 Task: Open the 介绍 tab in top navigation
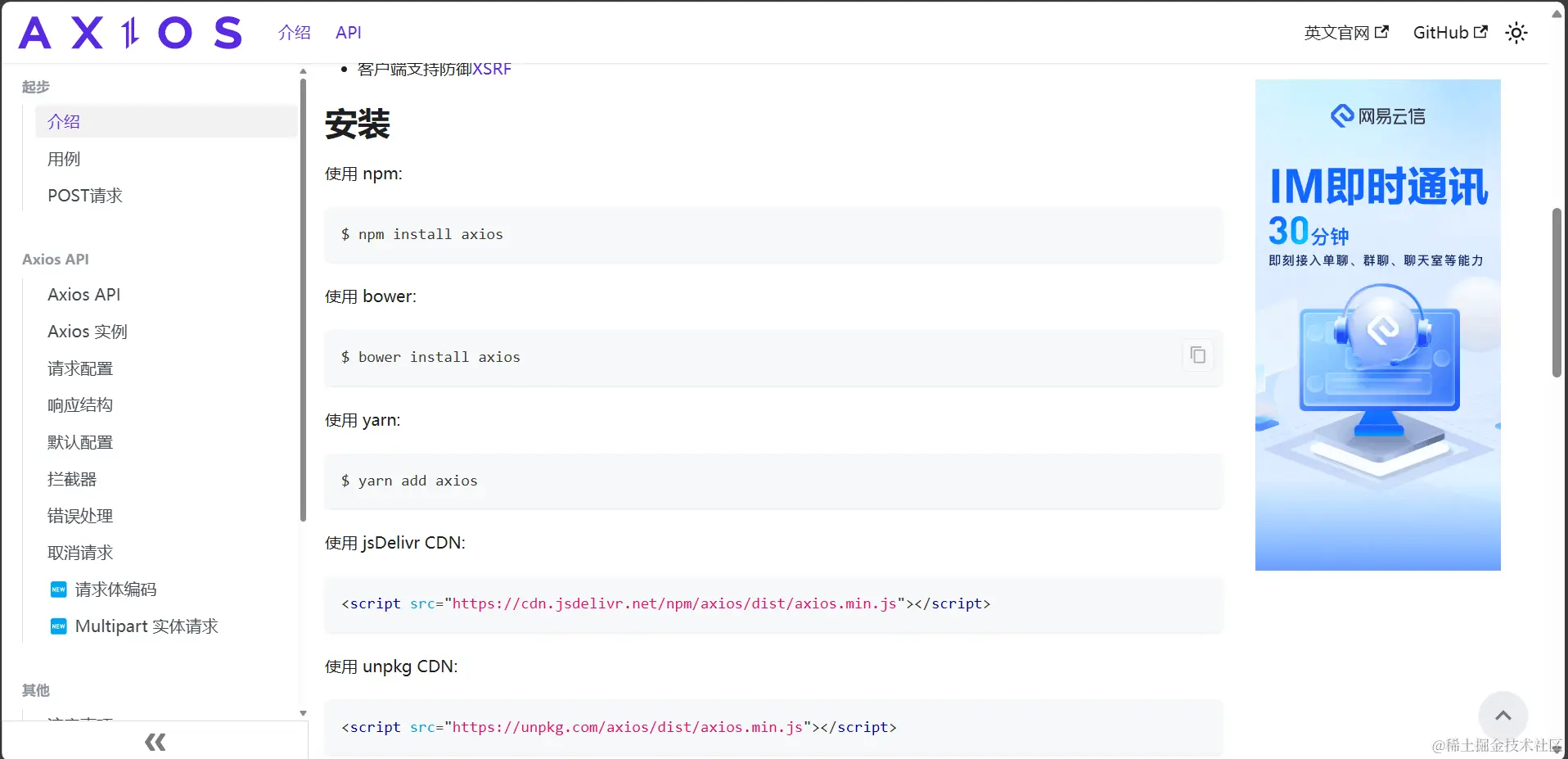click(295, 33)
